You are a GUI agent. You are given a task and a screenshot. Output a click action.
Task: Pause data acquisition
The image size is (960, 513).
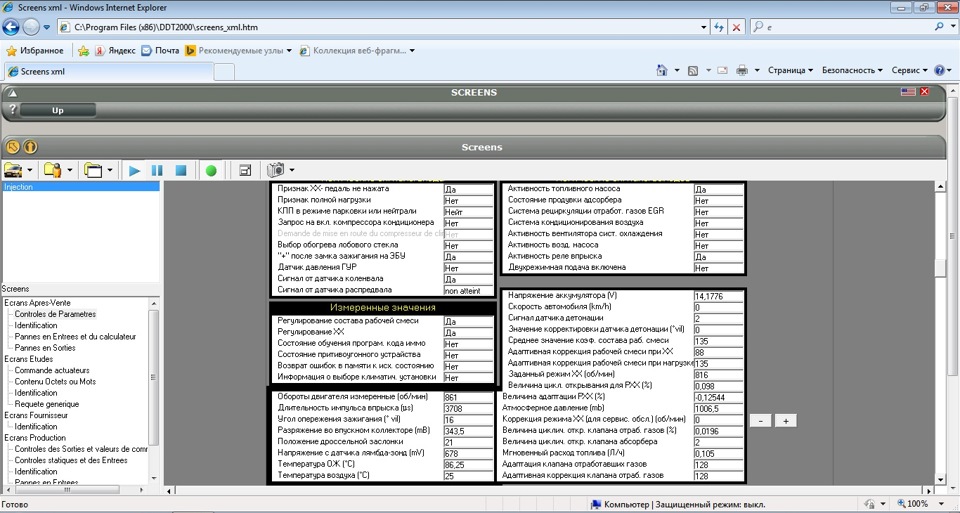[x=157, y=171]
